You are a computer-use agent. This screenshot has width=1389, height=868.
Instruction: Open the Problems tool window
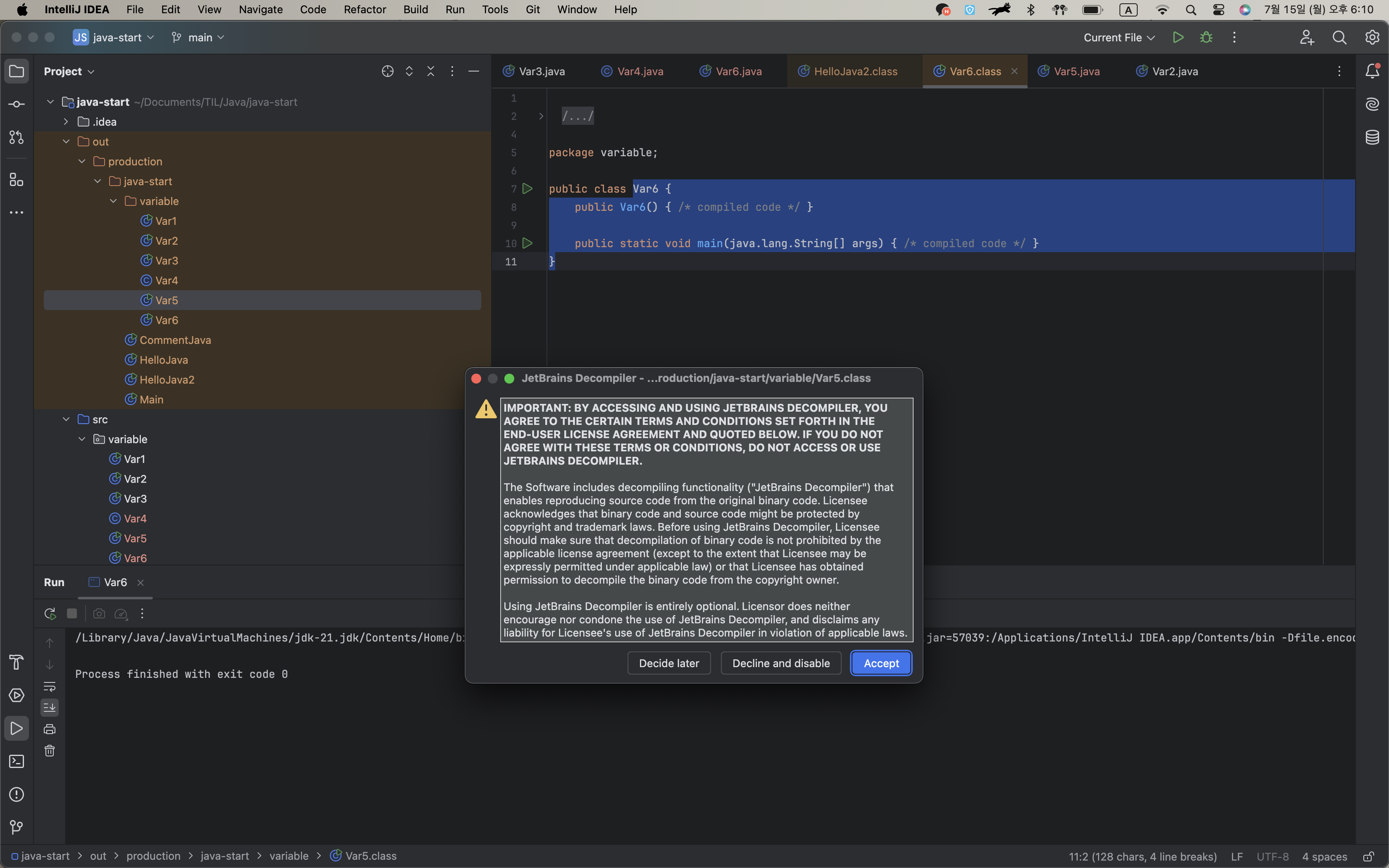(17, 794)
